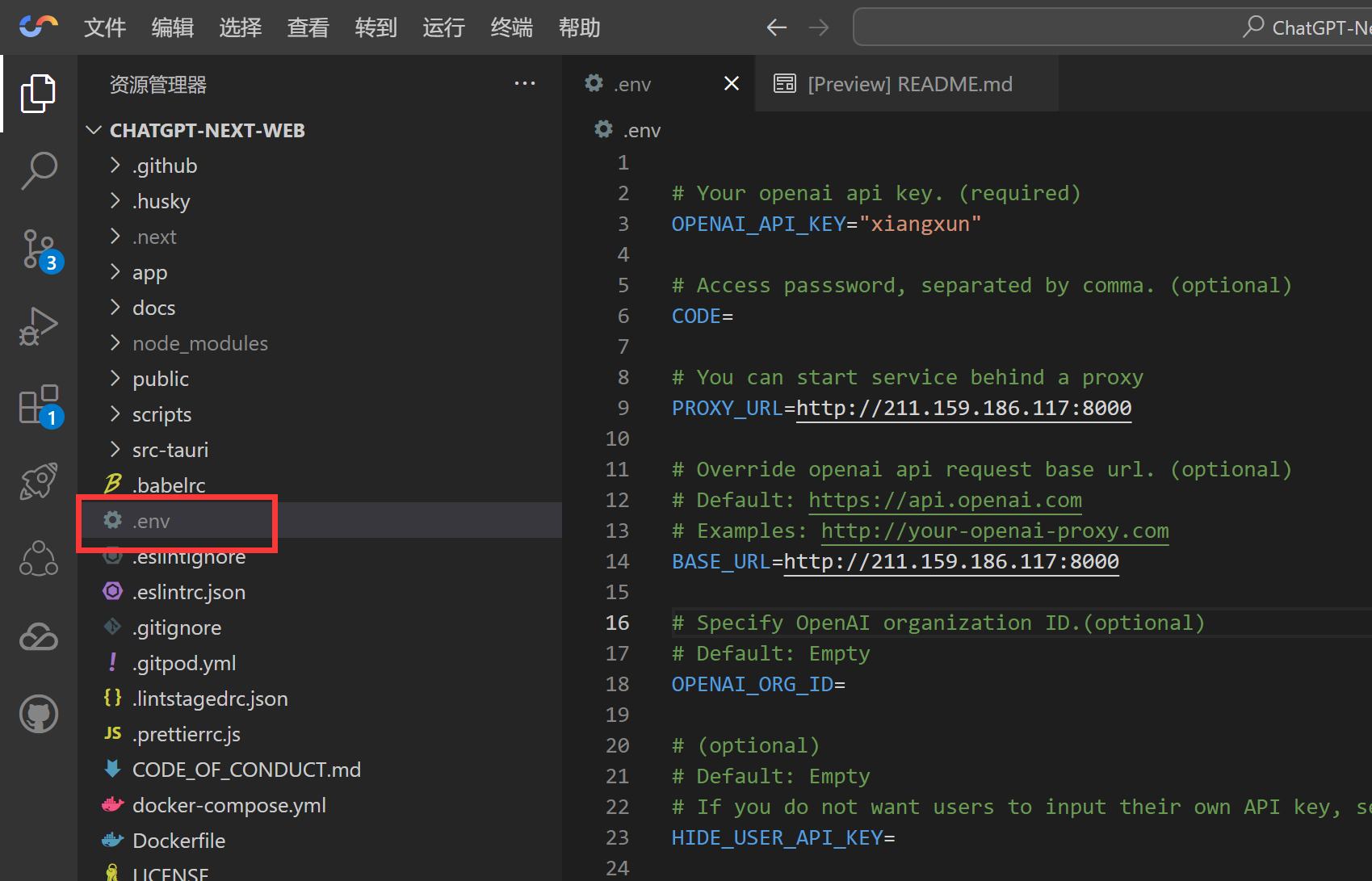Close the .env editor tab

tap(732, 83)
